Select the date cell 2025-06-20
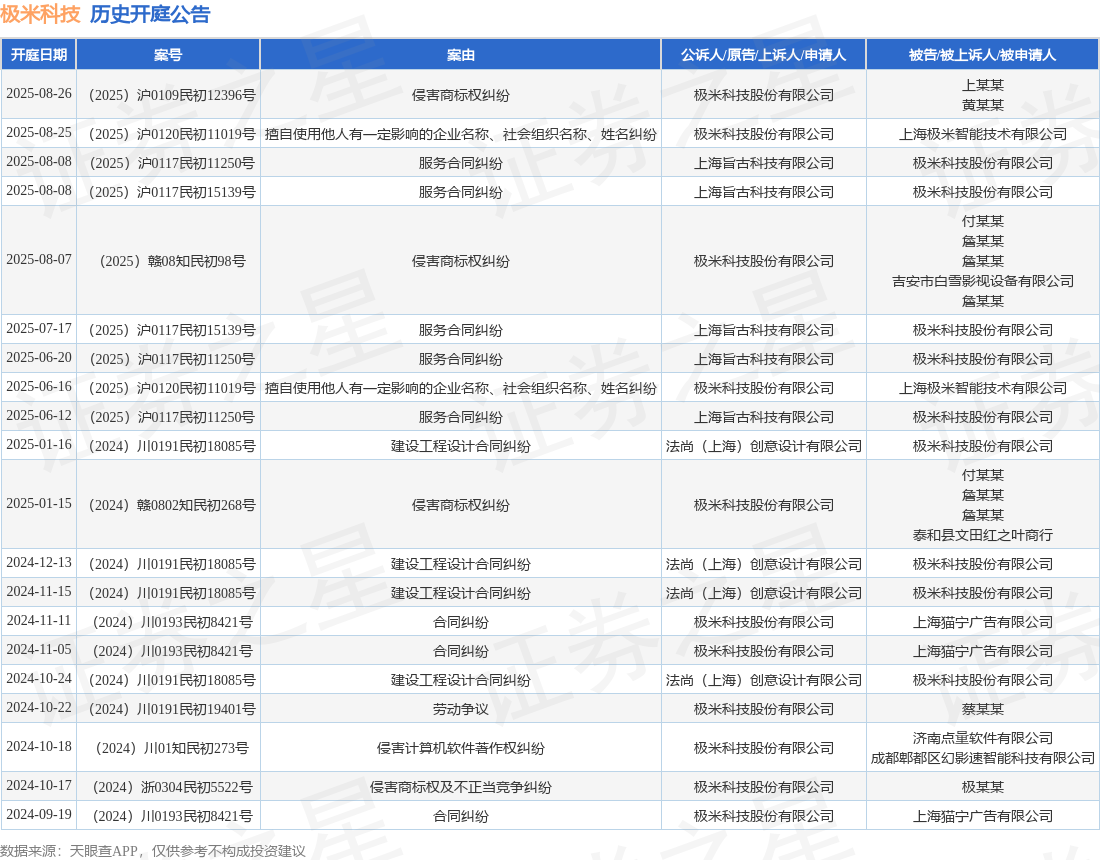 click(x=39, y=358)
